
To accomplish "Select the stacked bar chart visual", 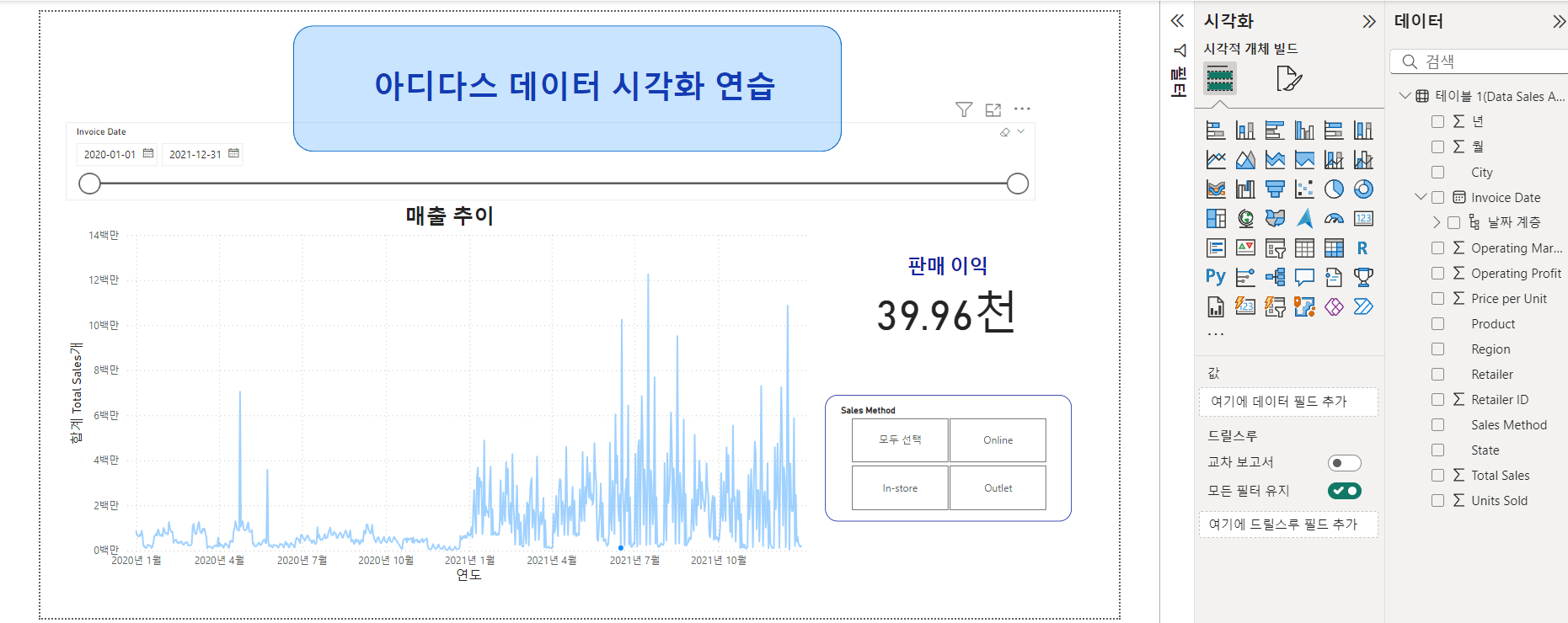I will click(1216, 130).
